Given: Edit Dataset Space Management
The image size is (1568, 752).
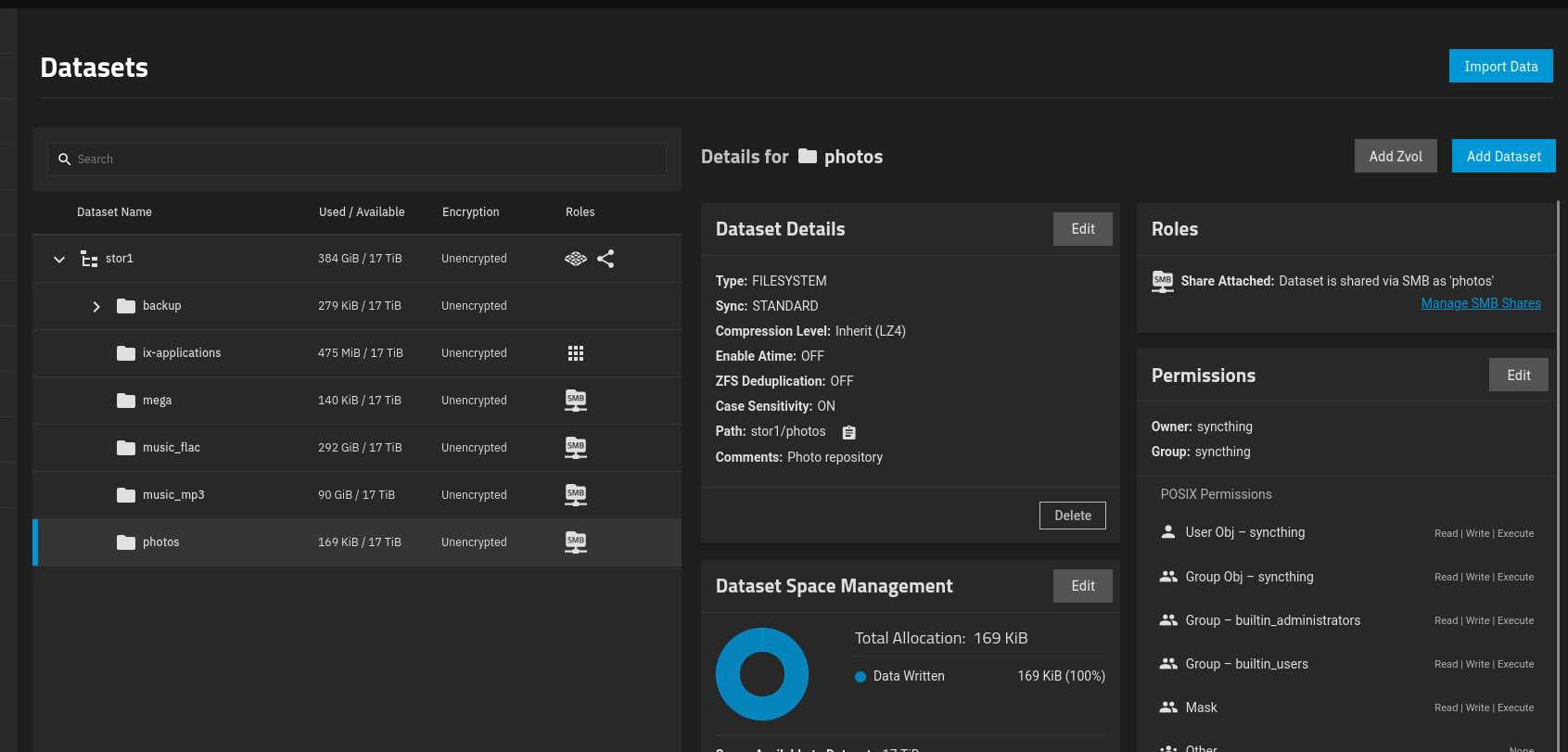Looking at the screenshot, I should (x=1083, y=586).
